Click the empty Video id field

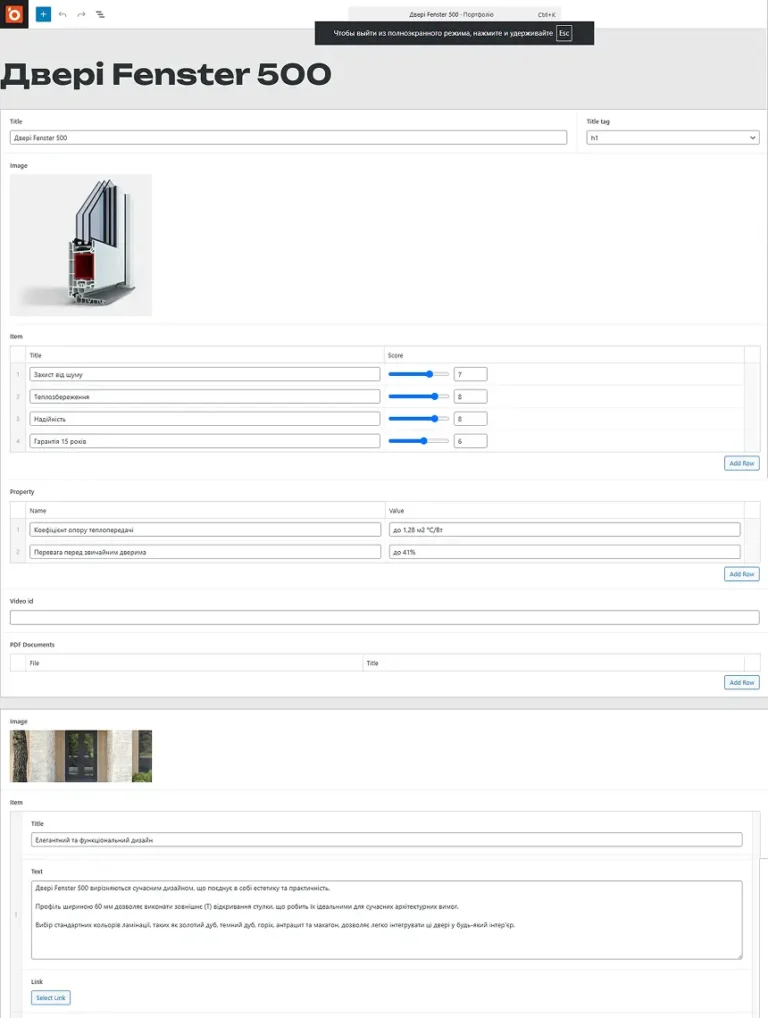coord(384,617)
